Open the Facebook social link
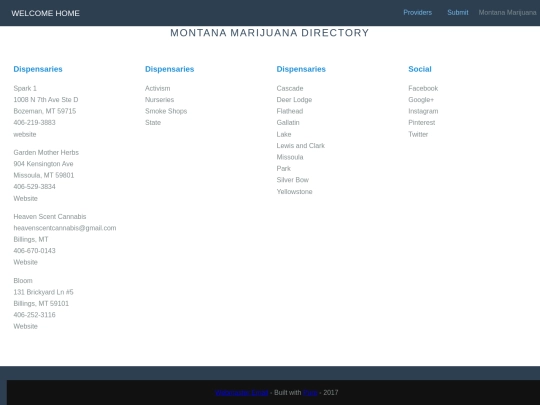This screenshot has height=405, width=540. pyautogui.click(x=423, y=88)
